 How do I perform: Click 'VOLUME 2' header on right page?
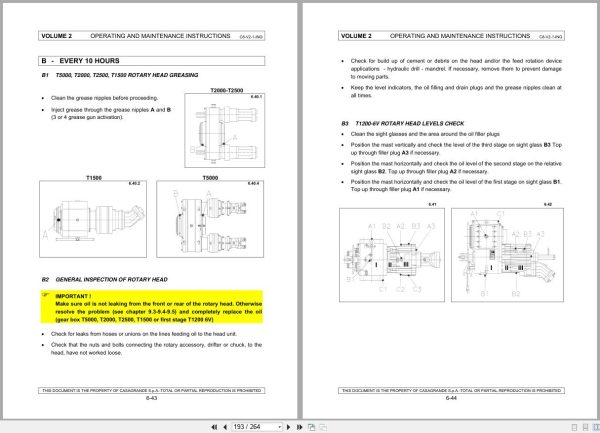point(356,36)
